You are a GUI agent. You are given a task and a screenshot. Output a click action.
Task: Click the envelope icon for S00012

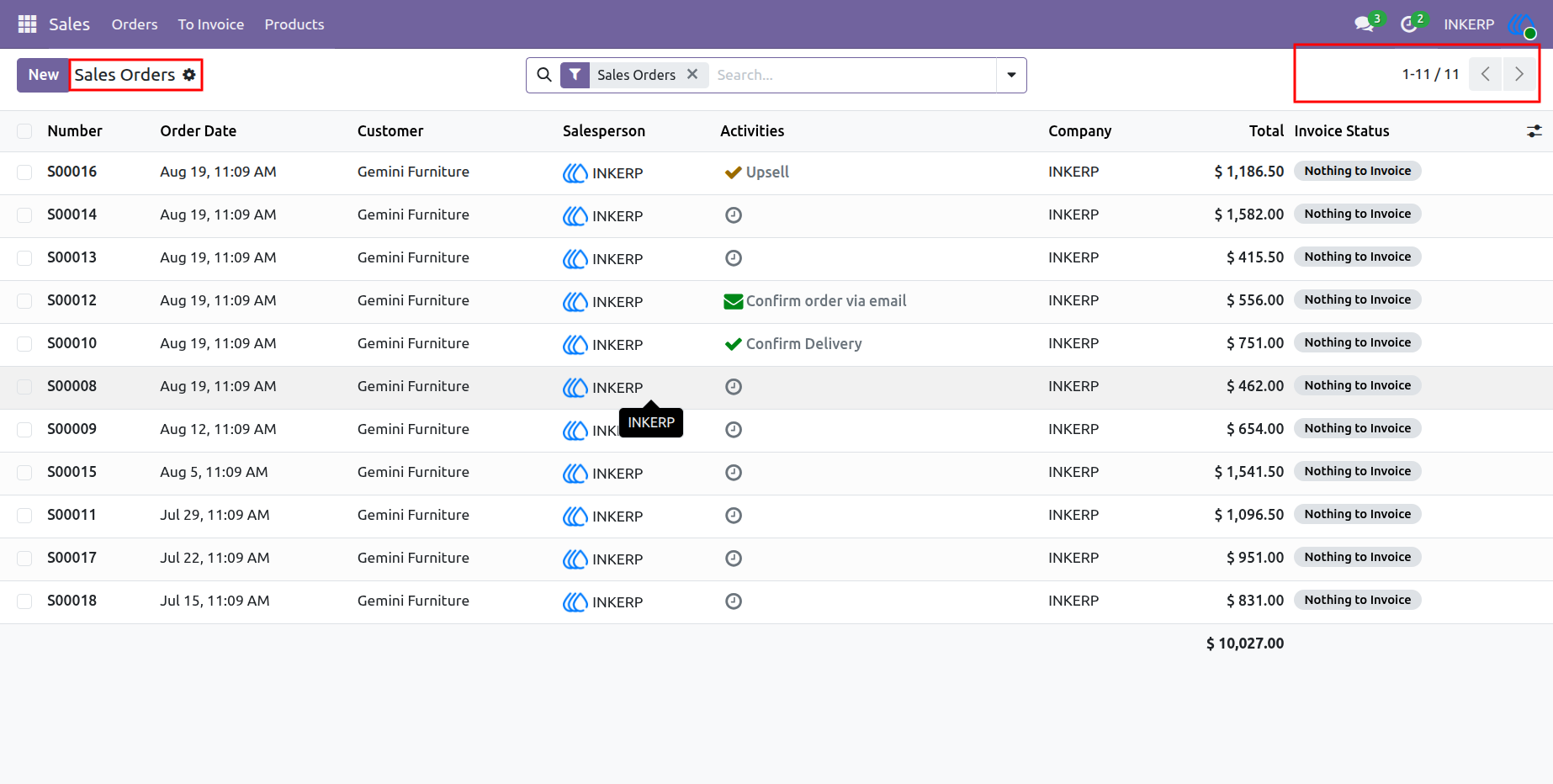tap(734, 301)
